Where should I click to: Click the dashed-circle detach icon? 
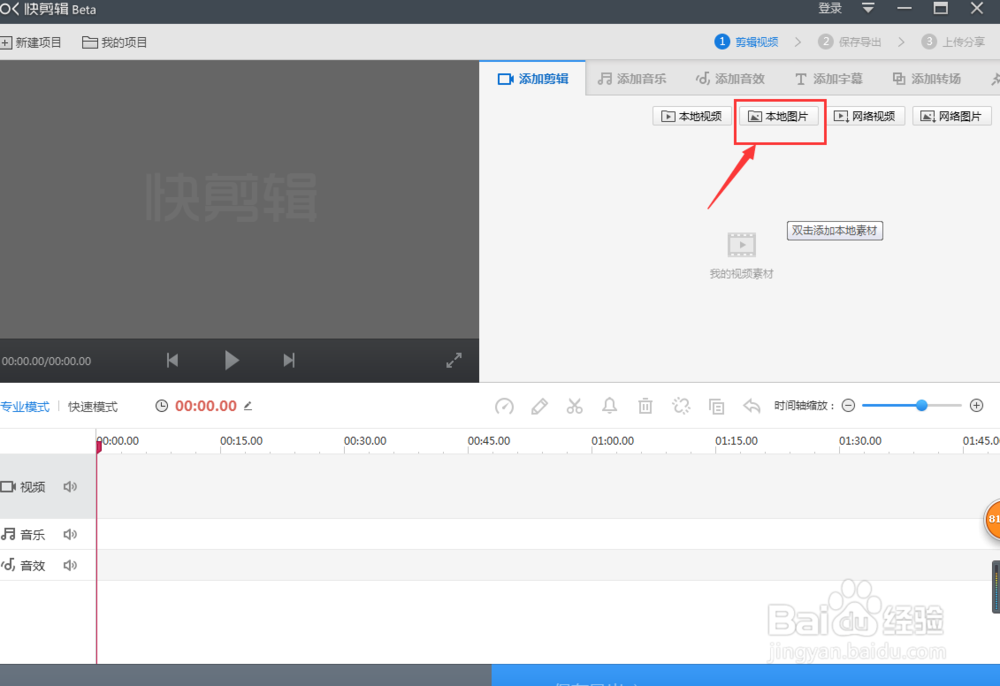click(681, 405)
